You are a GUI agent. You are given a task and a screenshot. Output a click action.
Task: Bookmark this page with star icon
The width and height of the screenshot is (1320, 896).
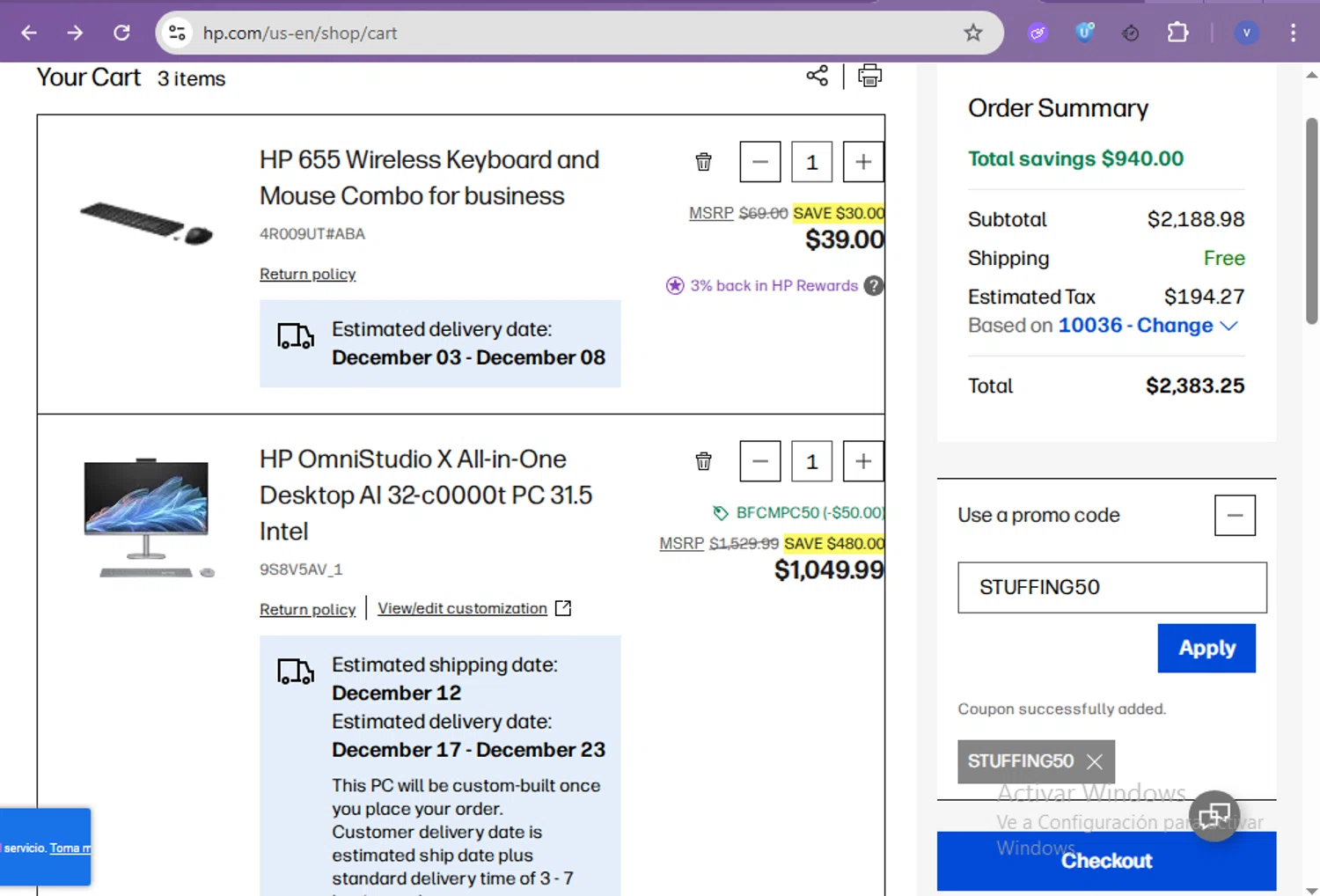[972, 33]
